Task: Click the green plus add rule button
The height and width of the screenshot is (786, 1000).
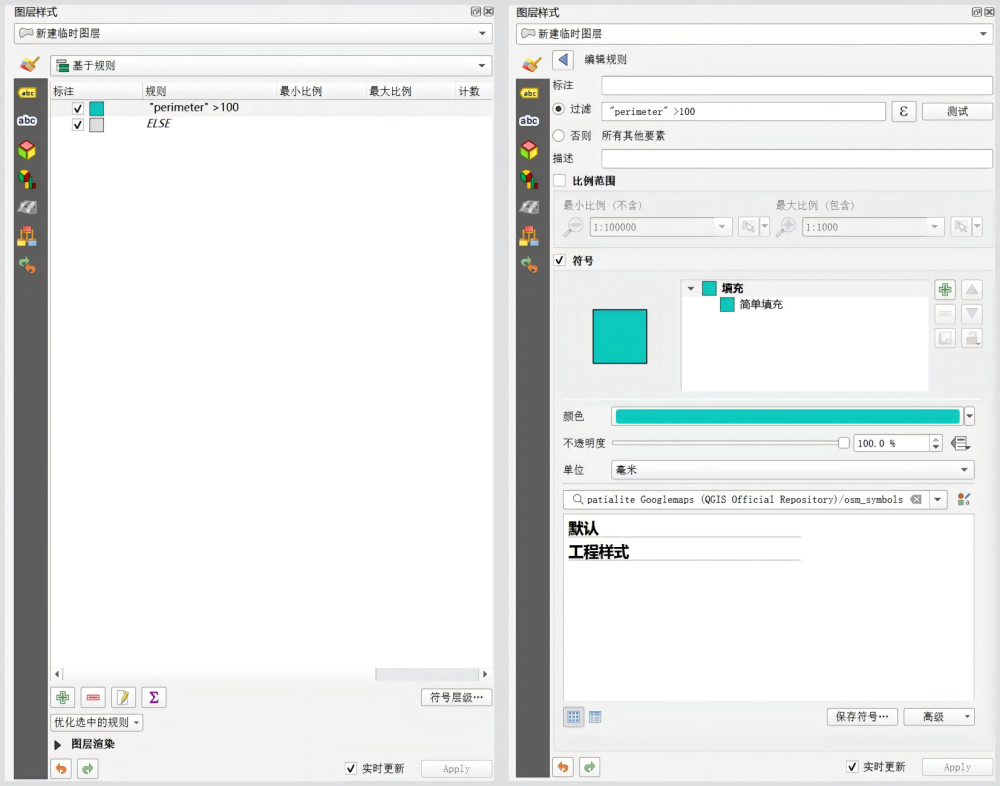Action: coord(63,697)
